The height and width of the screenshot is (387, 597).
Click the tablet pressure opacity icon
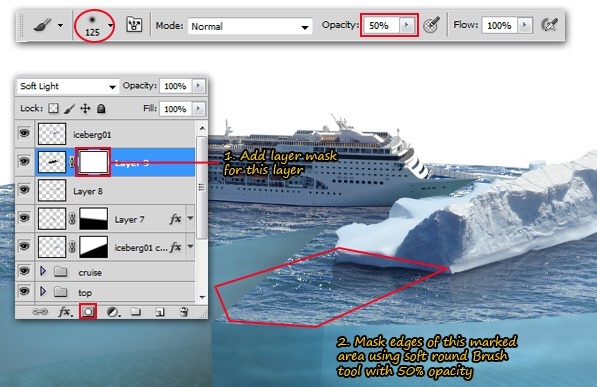coord(432,25)
